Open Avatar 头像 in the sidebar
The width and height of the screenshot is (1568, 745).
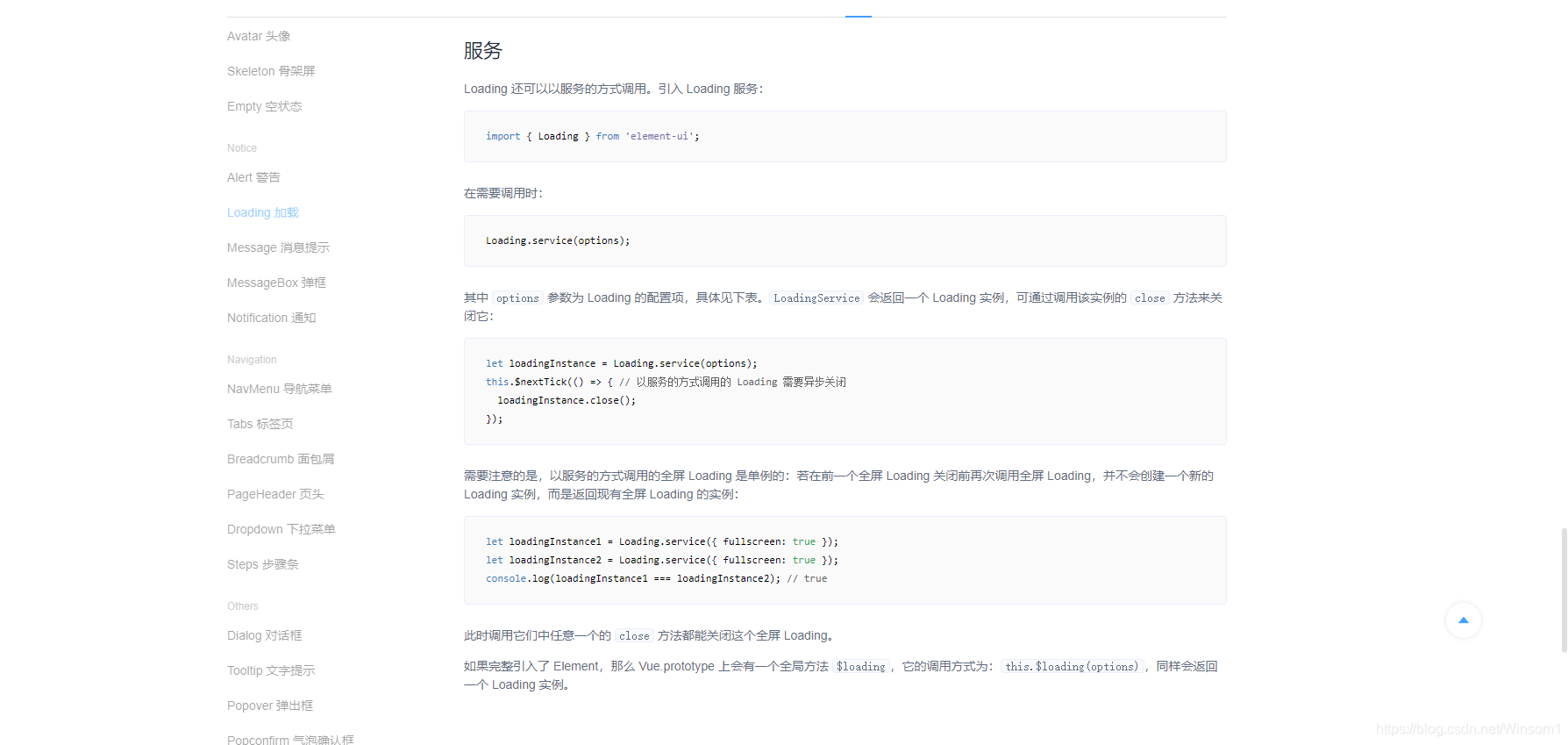point(259,36)
